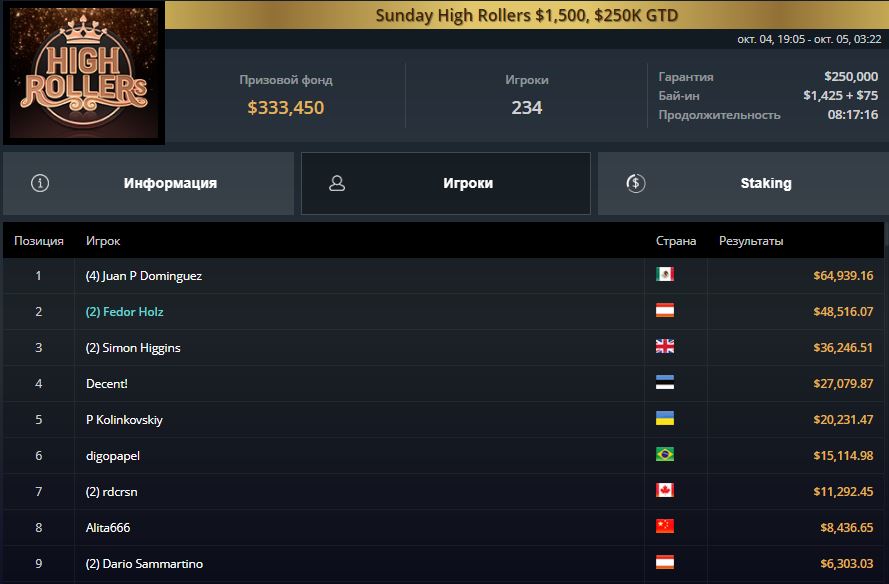The image size is (889, 584).
Task: Switch to the Игроки tab
Action: [x=446, y=183]
